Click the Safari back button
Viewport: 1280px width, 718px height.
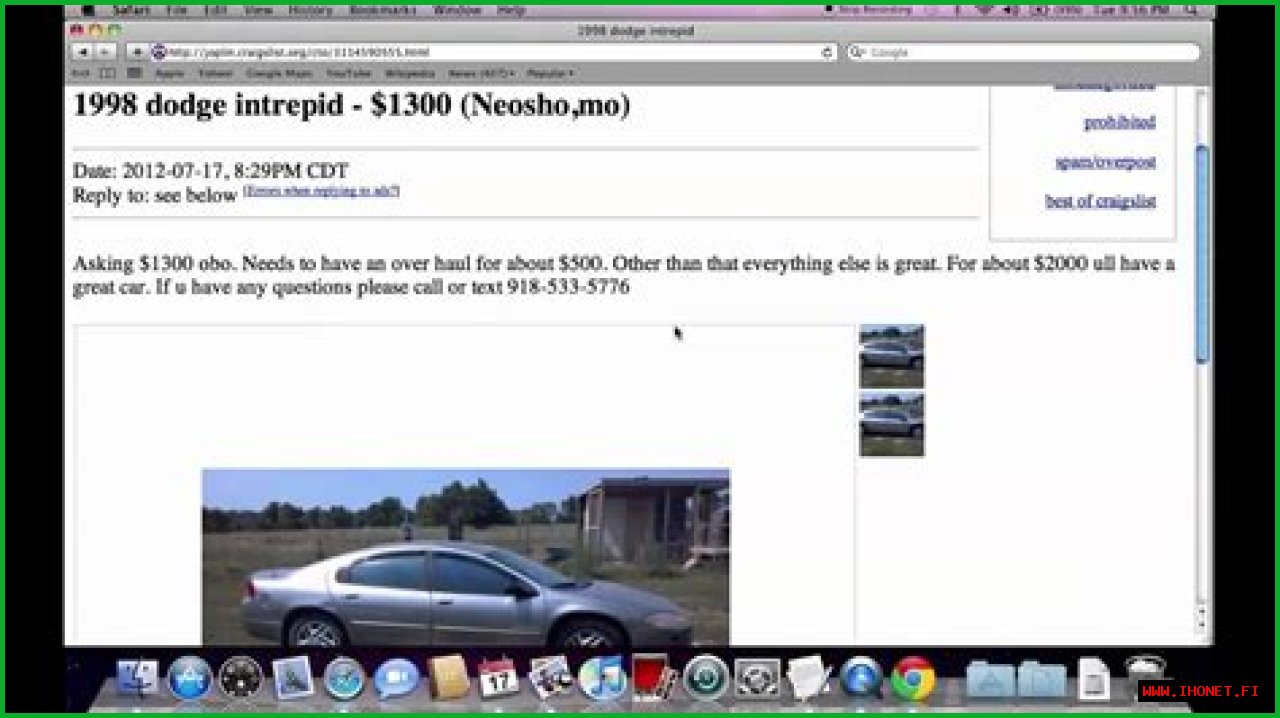[x=82, y=52]
